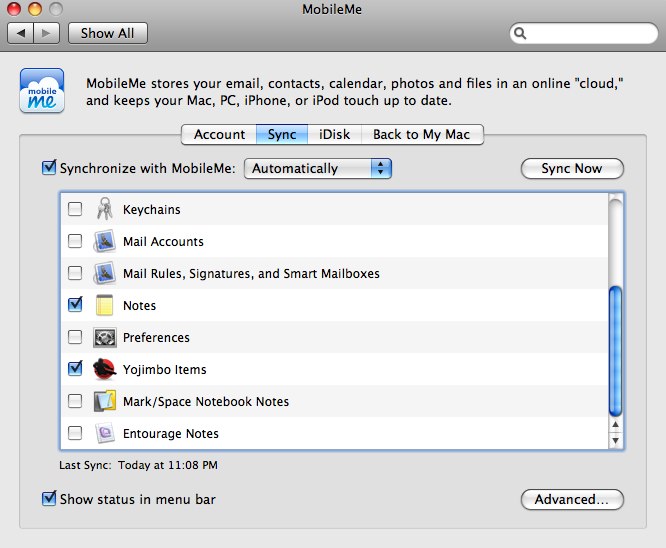Check Mark/Space Notebook Notes checkbox
This screenshot has height=548, width=666.
pyautogui.click(x=75, y=401)
